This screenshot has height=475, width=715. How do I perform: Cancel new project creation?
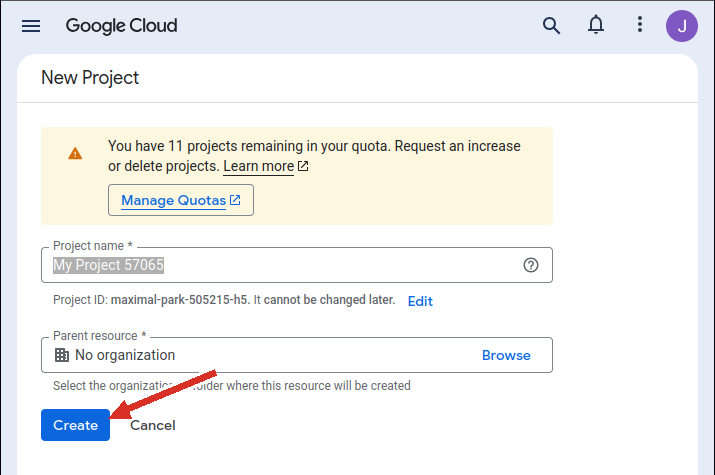point(153,425)
